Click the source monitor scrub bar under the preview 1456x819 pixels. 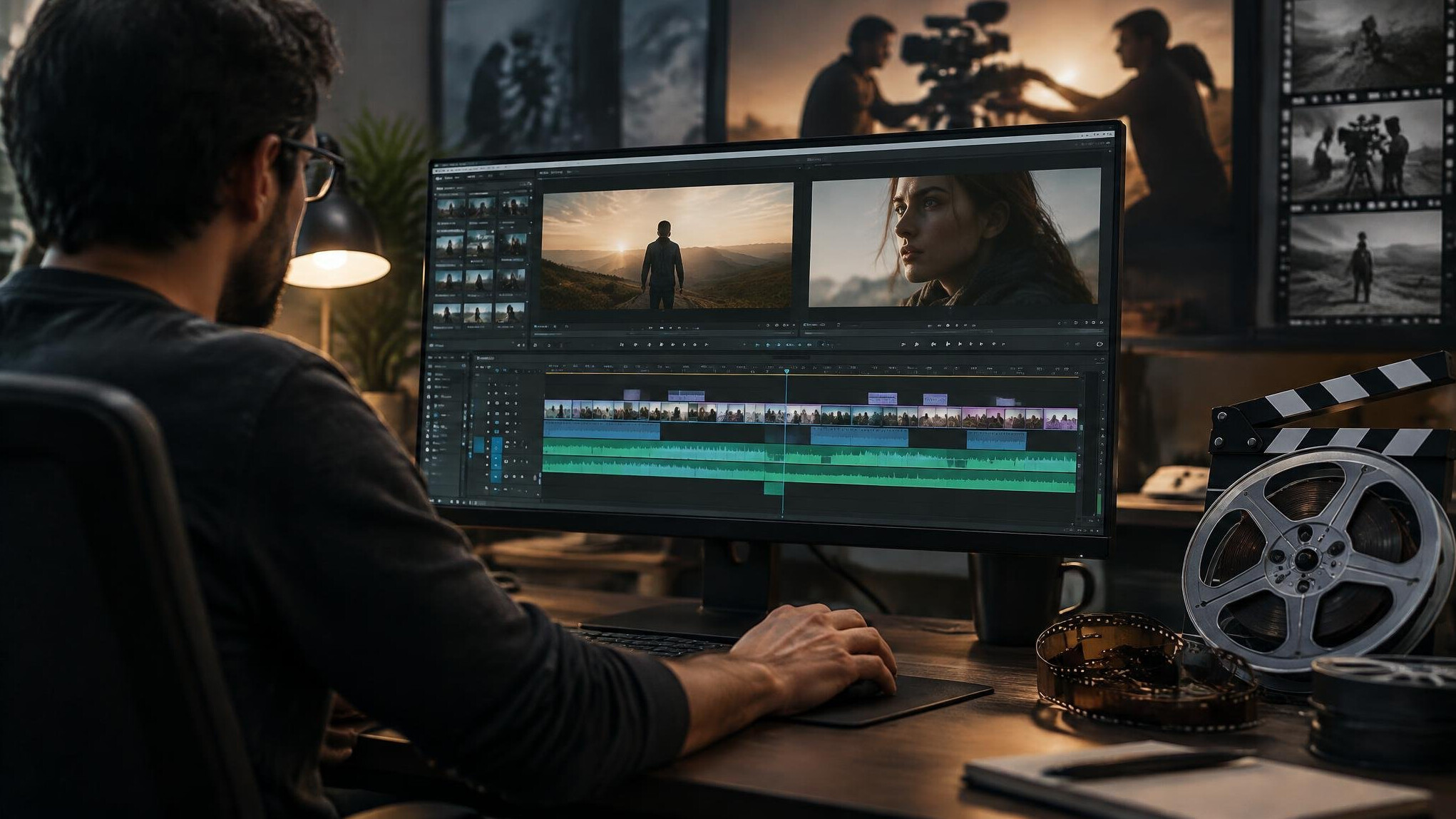tap(663, 333)
